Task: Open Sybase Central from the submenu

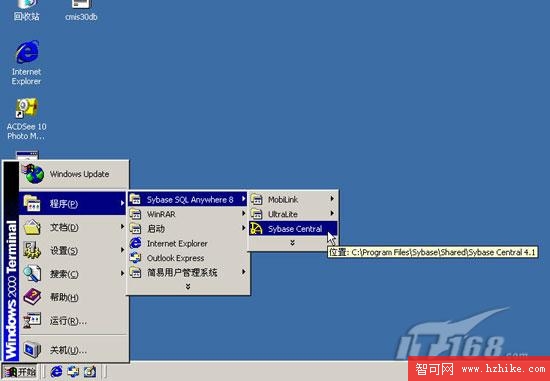Action: 293,229
